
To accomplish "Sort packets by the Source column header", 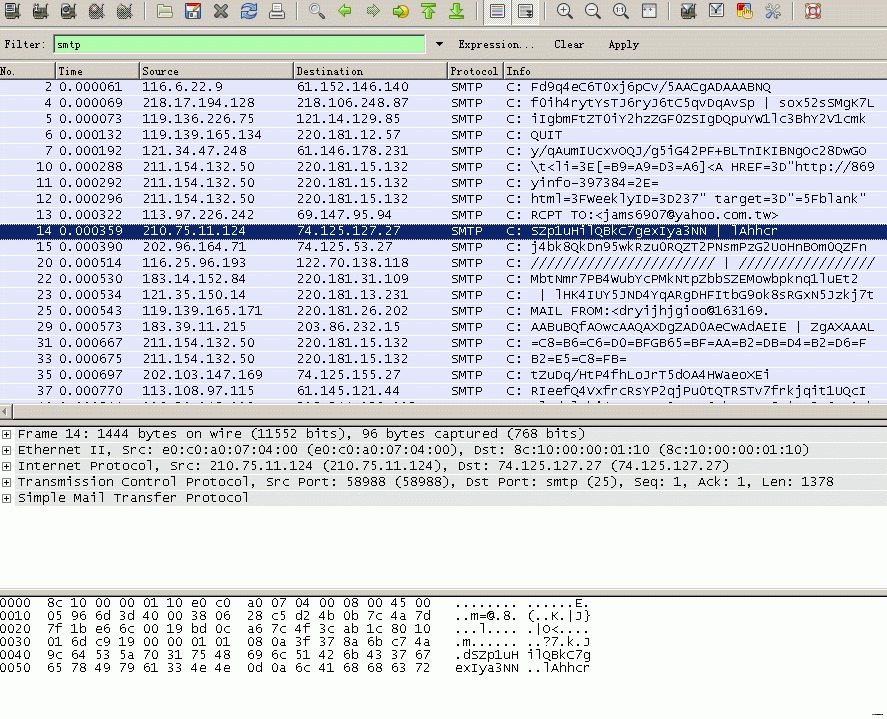I will 215,71.
